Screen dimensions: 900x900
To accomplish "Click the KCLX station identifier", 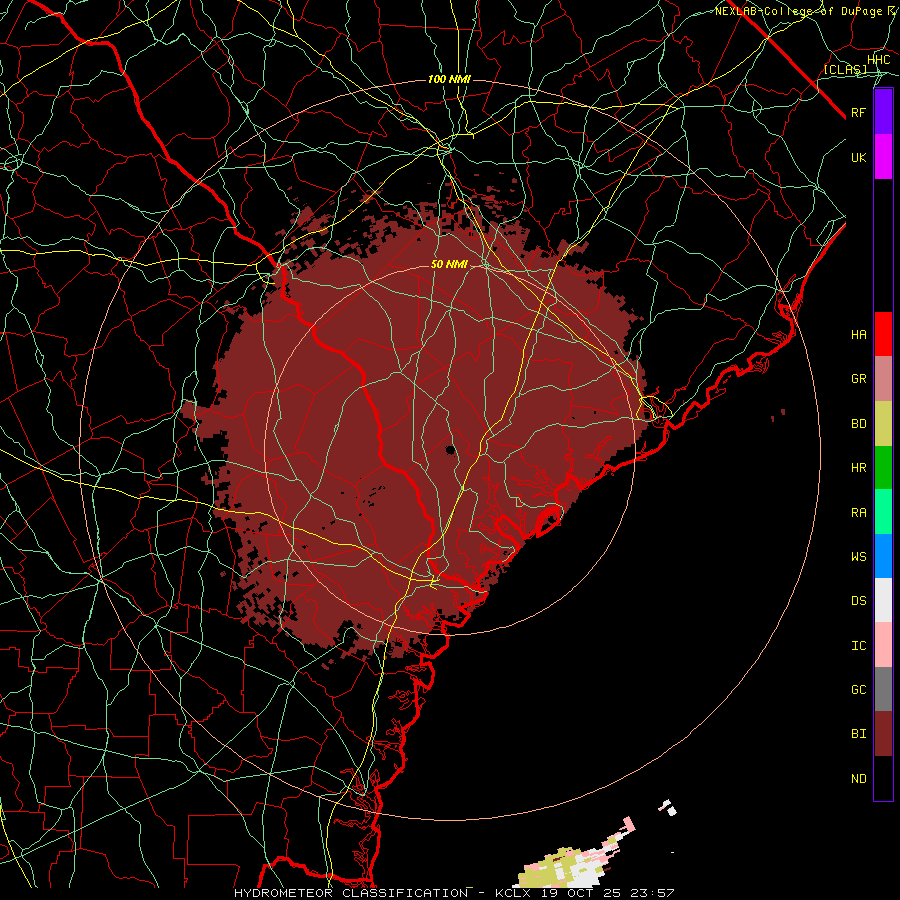I will coord(514,893).
